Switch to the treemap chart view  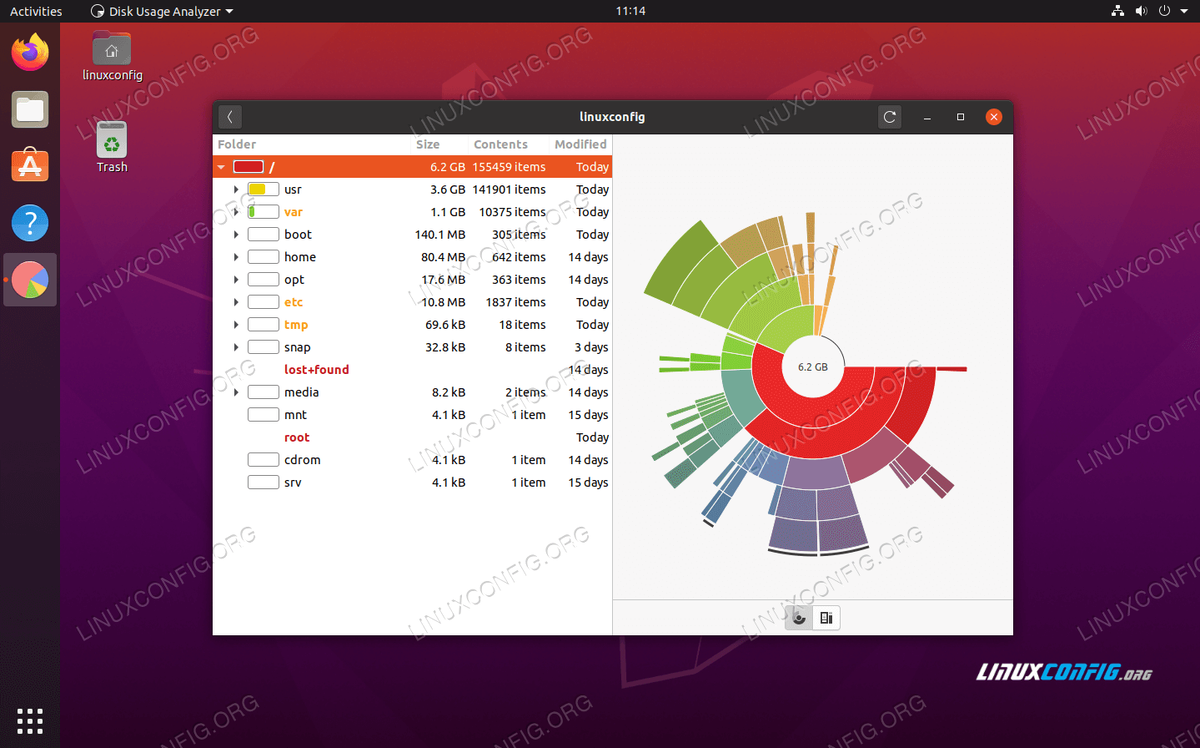coord(826,618)
